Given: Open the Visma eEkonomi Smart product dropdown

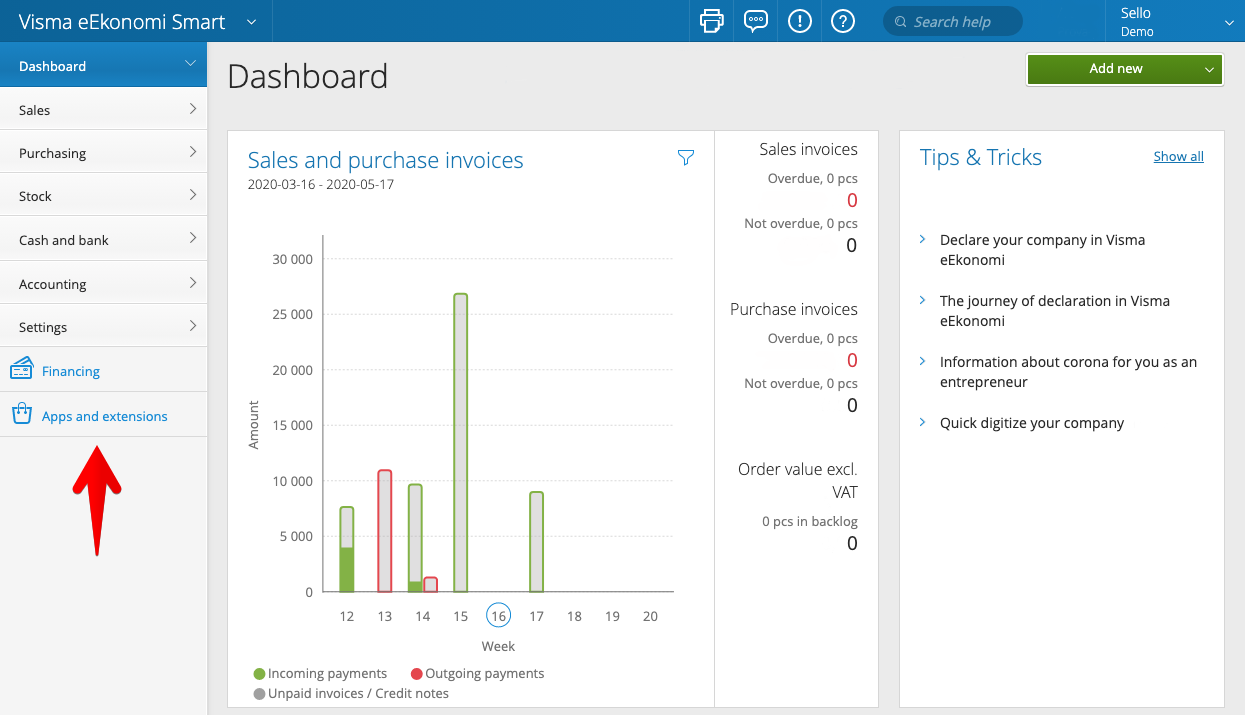Looking at the screenshot, I should (x=251, y=21).
